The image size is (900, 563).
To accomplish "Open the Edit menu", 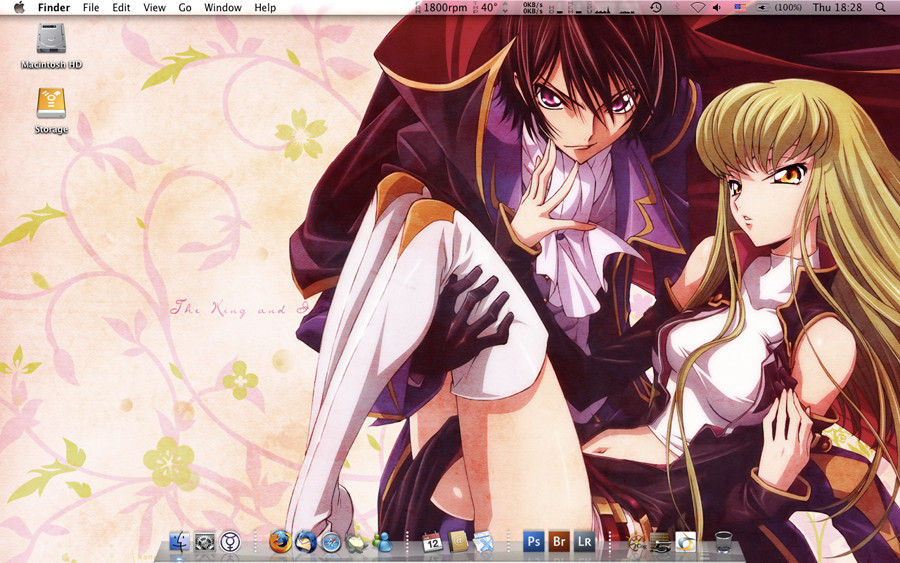I will pos(121,7).
